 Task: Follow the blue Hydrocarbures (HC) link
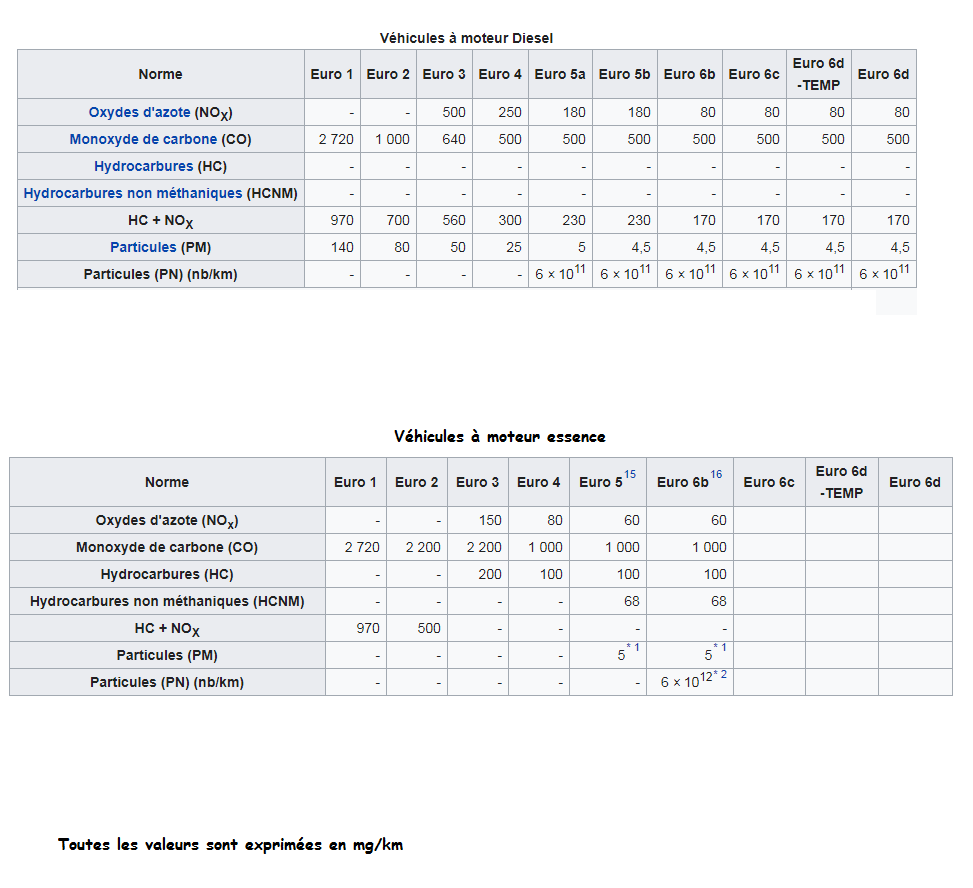144,167
